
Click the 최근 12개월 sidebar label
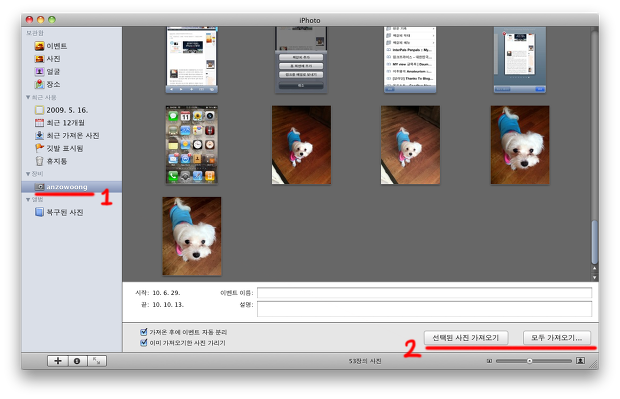click(x=66, y=123)
